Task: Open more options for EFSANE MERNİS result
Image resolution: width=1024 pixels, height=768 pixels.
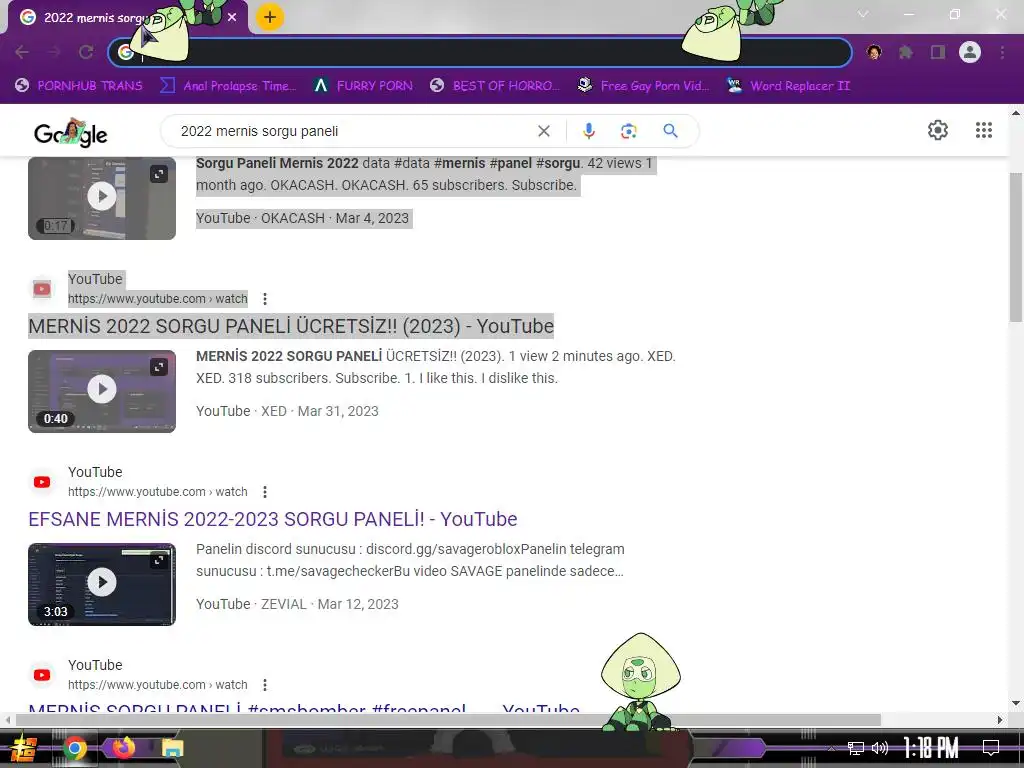Action: 264,492
